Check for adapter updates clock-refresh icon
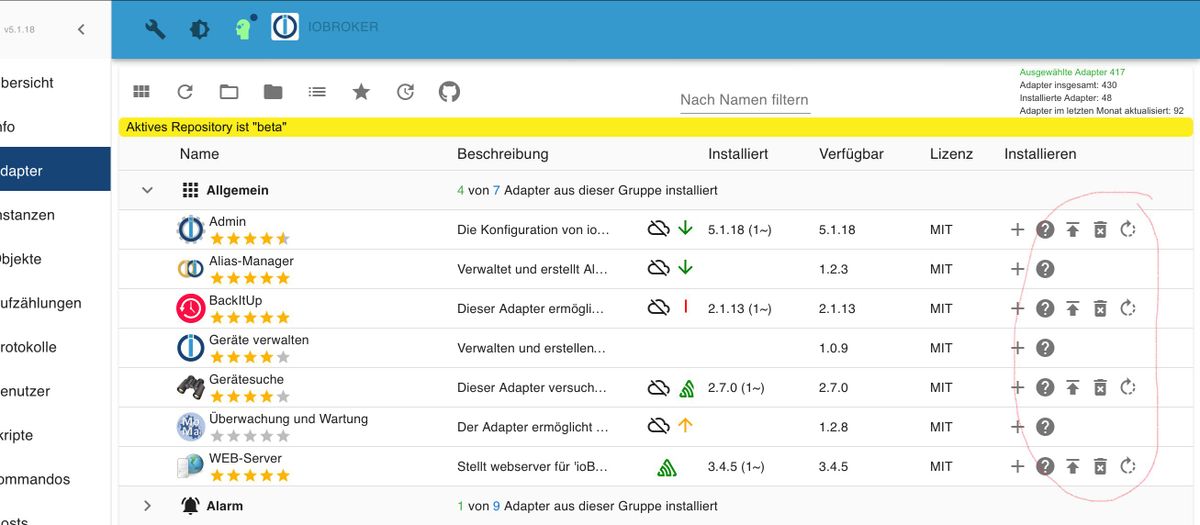Screen dimensions: 1200x525 click(x=405, y=92)
